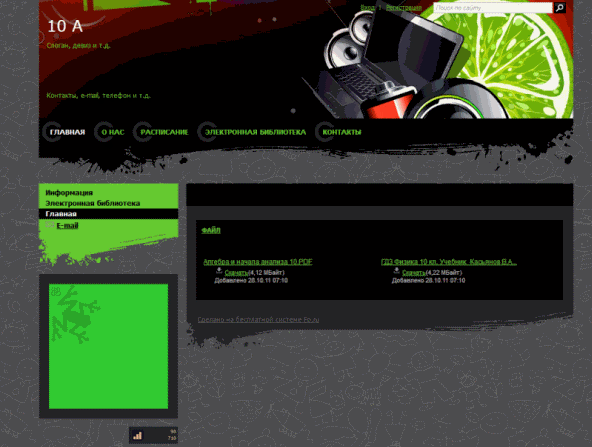Click the site title 10 A
The height and width of the screenshot is (447, 592).
(x=65, y=26)
